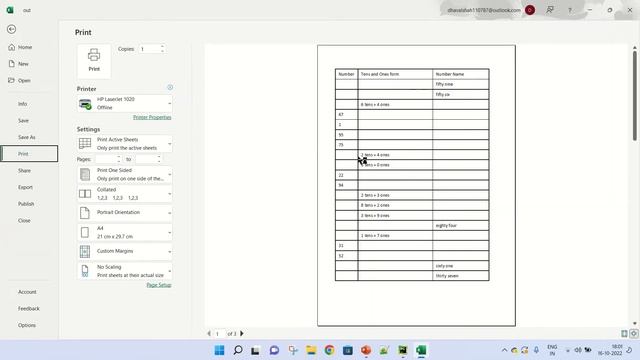Open the Home page in the sidebar

[20, 47]
